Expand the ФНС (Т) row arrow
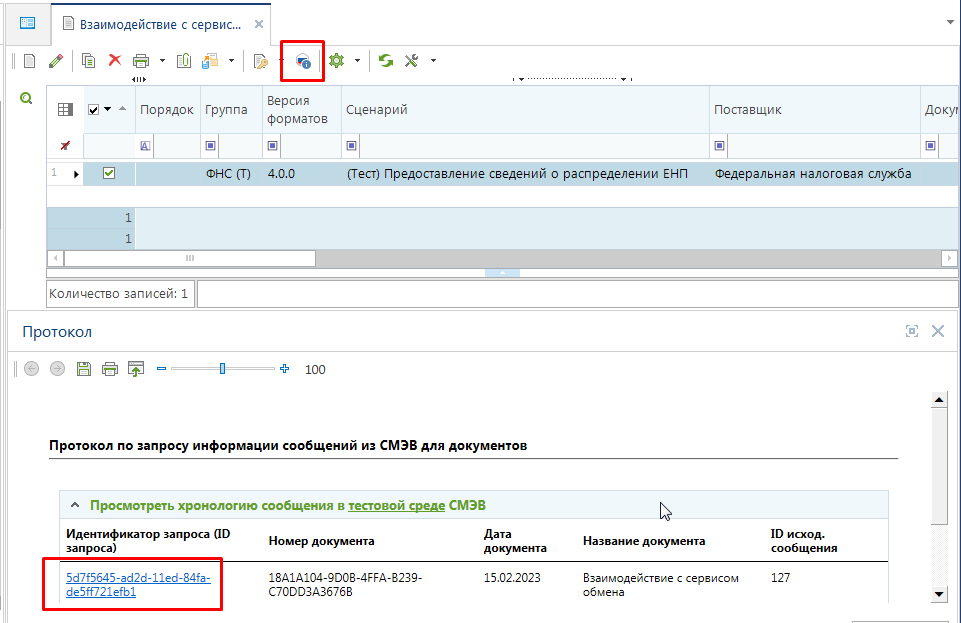The image size is (961, 623). click(x=76, y=175)
